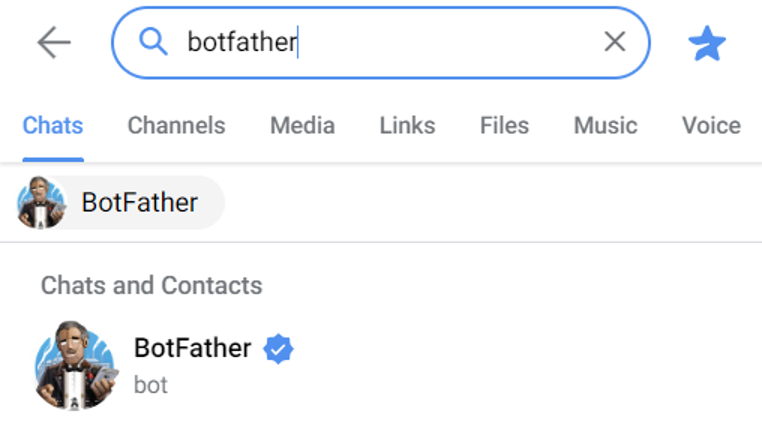This screenshot has width=762, height=432.
Task: Switch to the Channels tab
Action: tap(176, 126)
